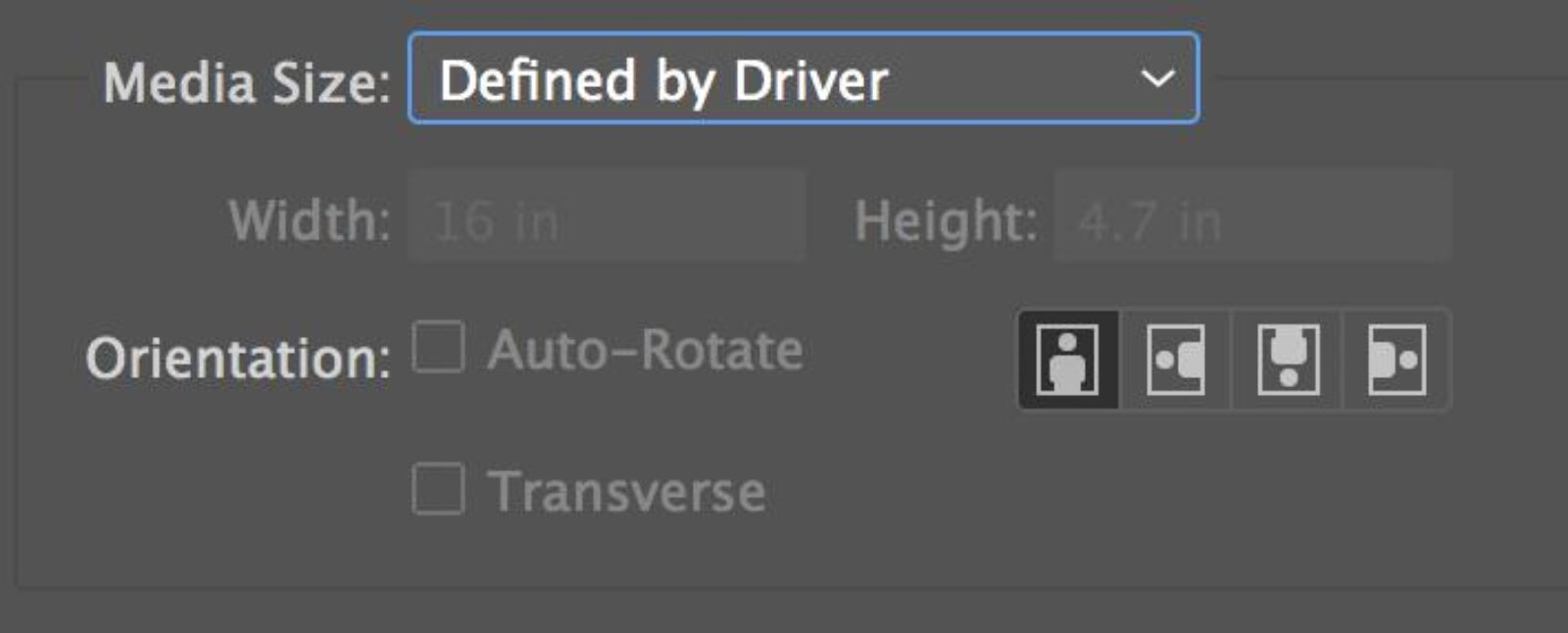The image size is (1568, 633).
Task: Select the portrait up orientation icon
Action: (x=1068, y=360)
